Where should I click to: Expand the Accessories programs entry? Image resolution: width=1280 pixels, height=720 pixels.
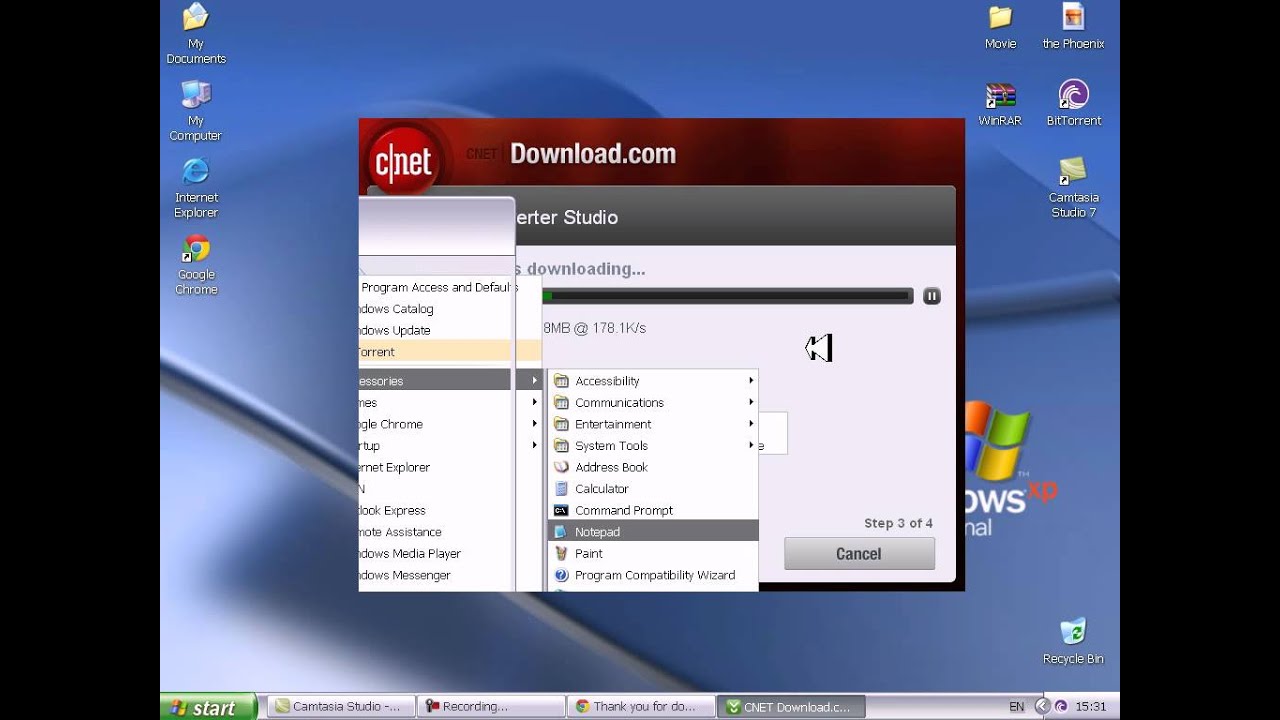450,381
